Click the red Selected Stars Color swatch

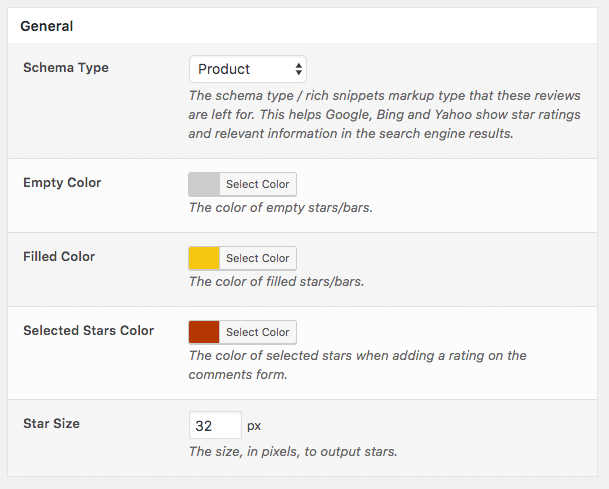tap(204, 332)
